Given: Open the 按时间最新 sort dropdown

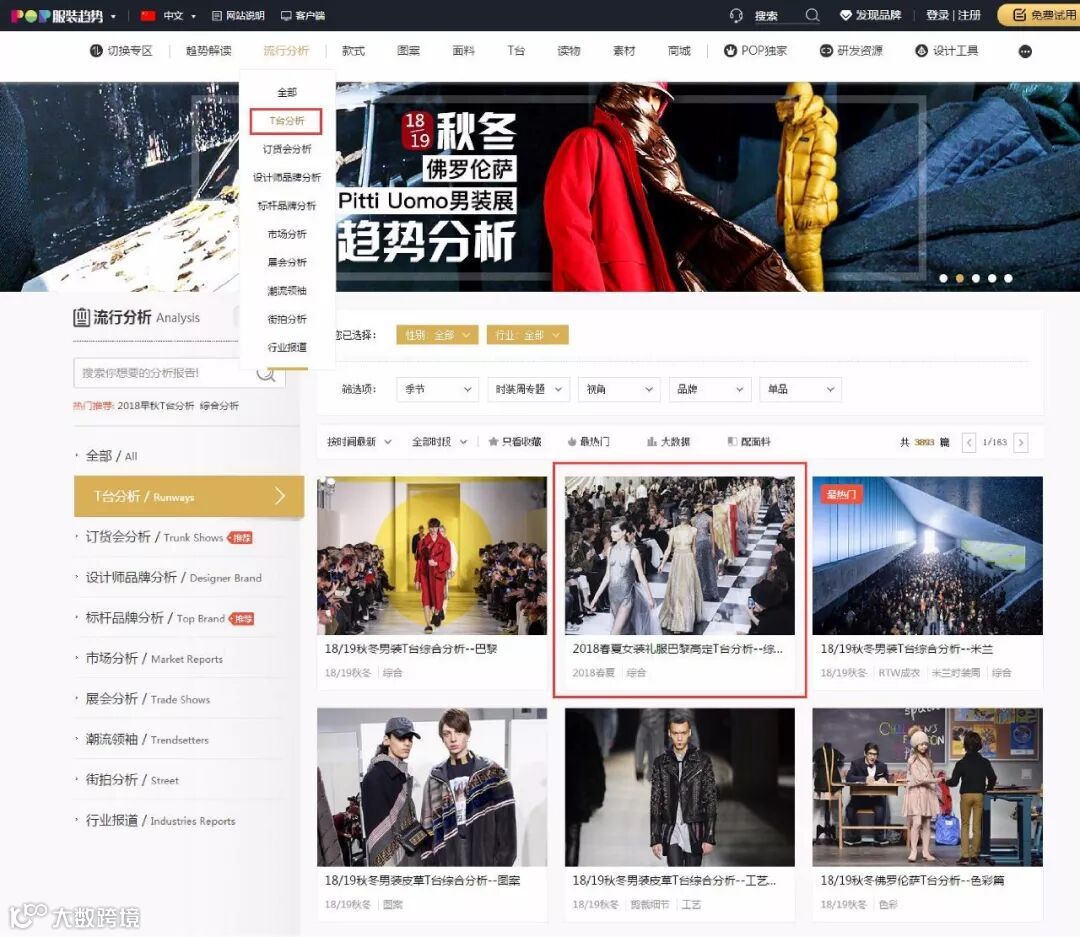Looking at the screenshot, I should [x=359, y=442].
